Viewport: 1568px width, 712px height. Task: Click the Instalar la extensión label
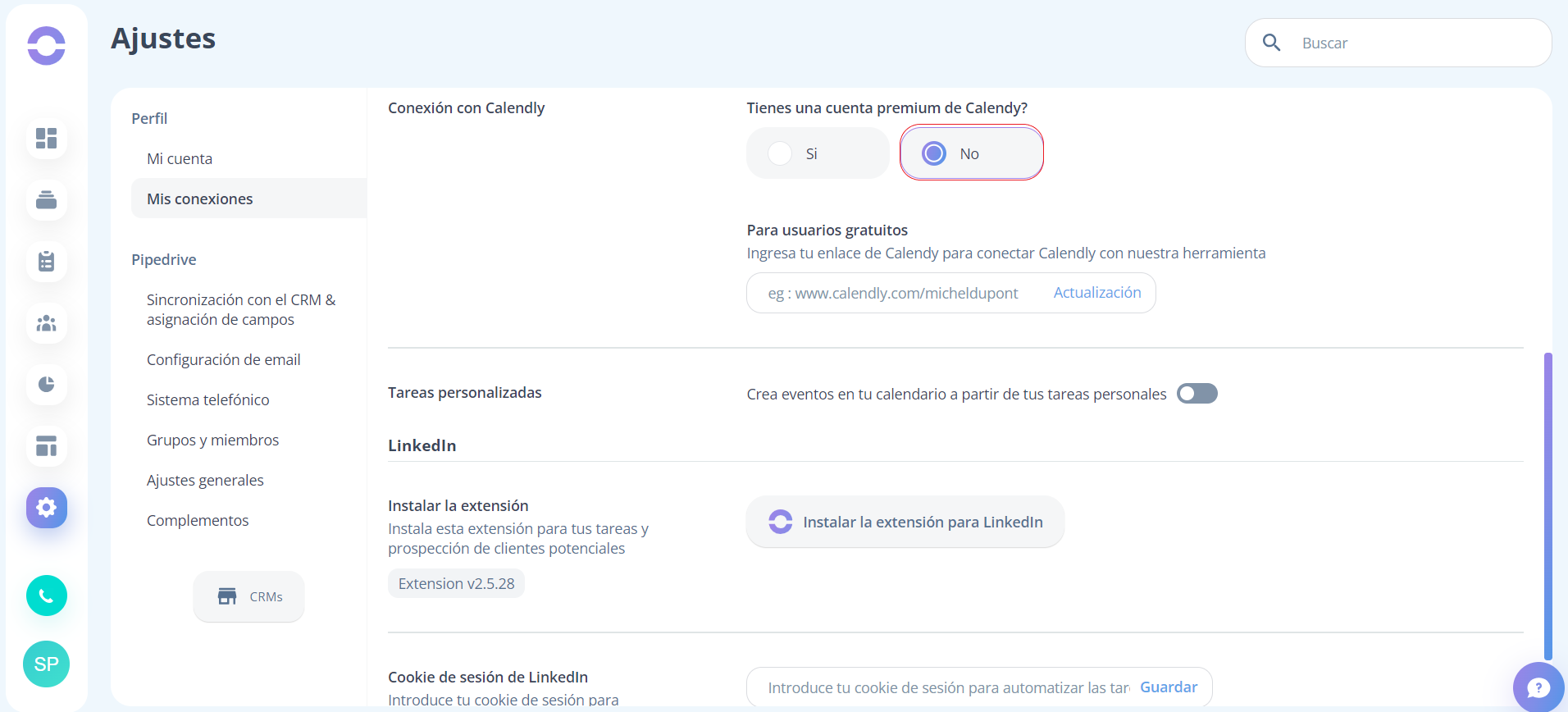pyautogui.click(x=458, y=505)
